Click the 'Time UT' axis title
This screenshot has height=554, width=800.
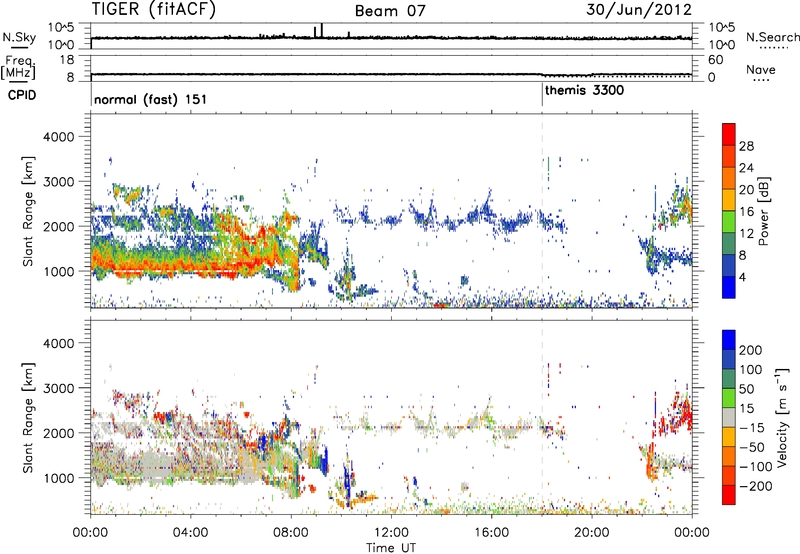point(391,548)
